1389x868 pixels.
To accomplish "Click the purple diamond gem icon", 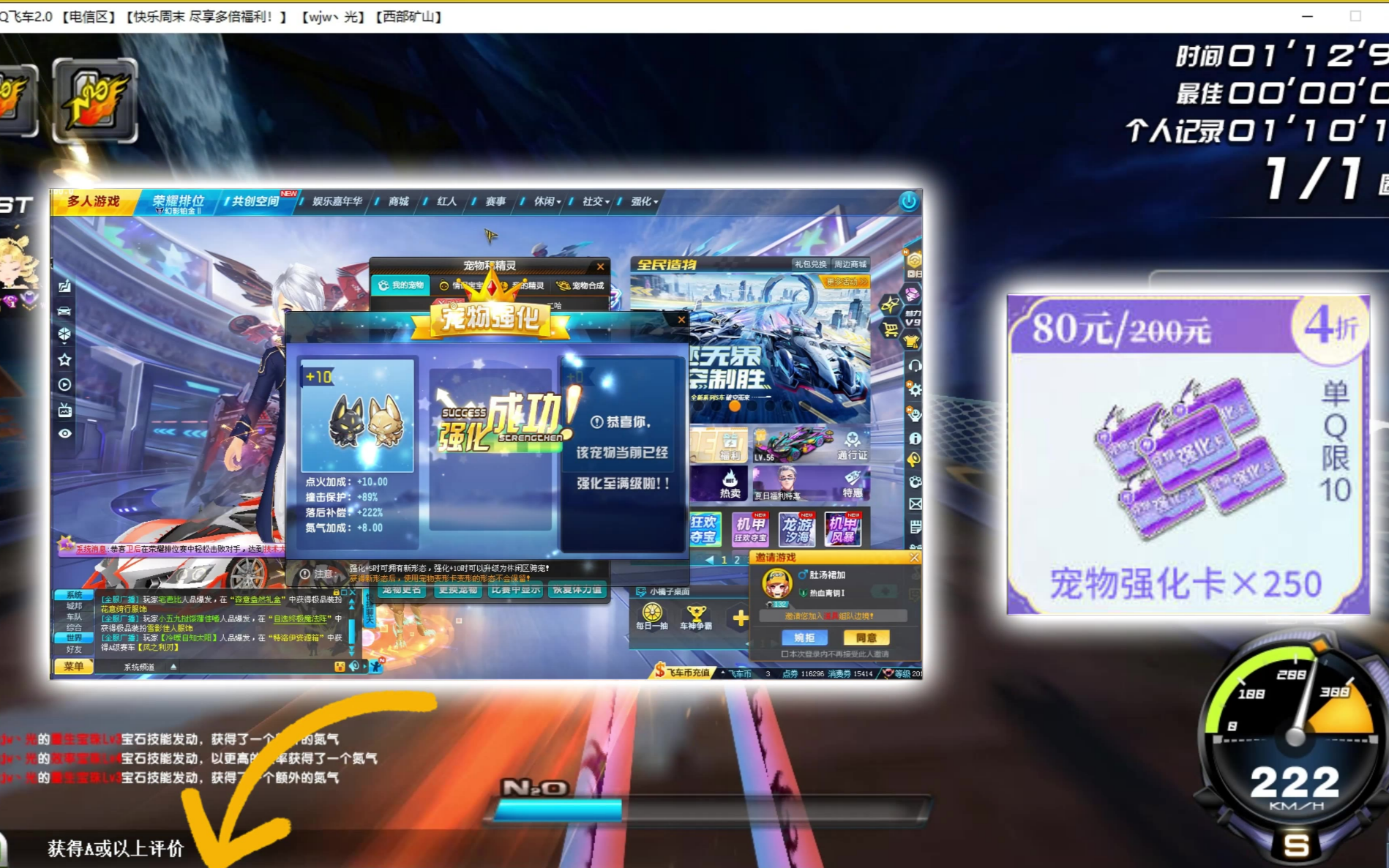I will pyautogui.click(x=913, y=294).
